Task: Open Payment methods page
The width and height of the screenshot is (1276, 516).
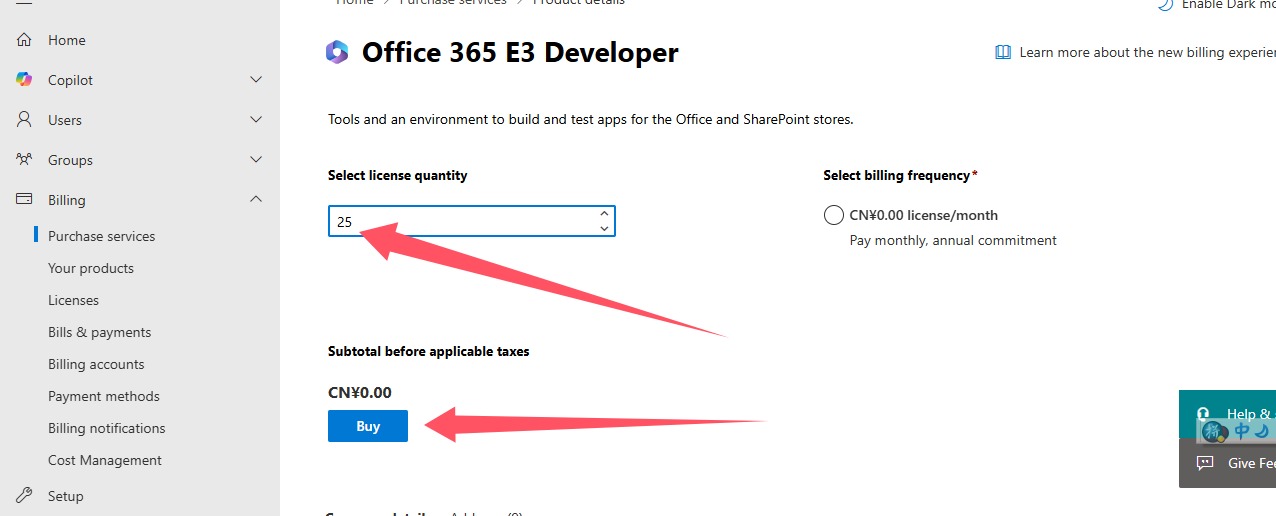Action: pos(104,396)
